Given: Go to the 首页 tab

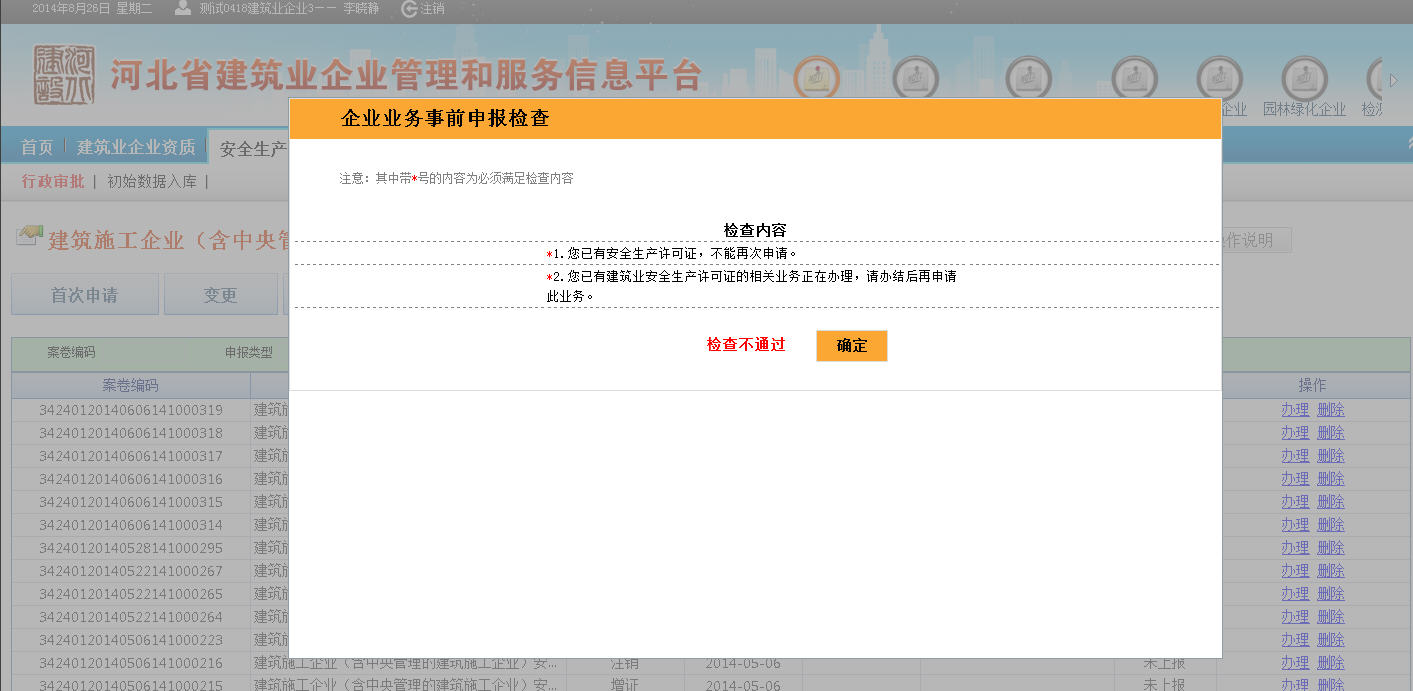Looking at the screenshot, I should pos(37,147).
